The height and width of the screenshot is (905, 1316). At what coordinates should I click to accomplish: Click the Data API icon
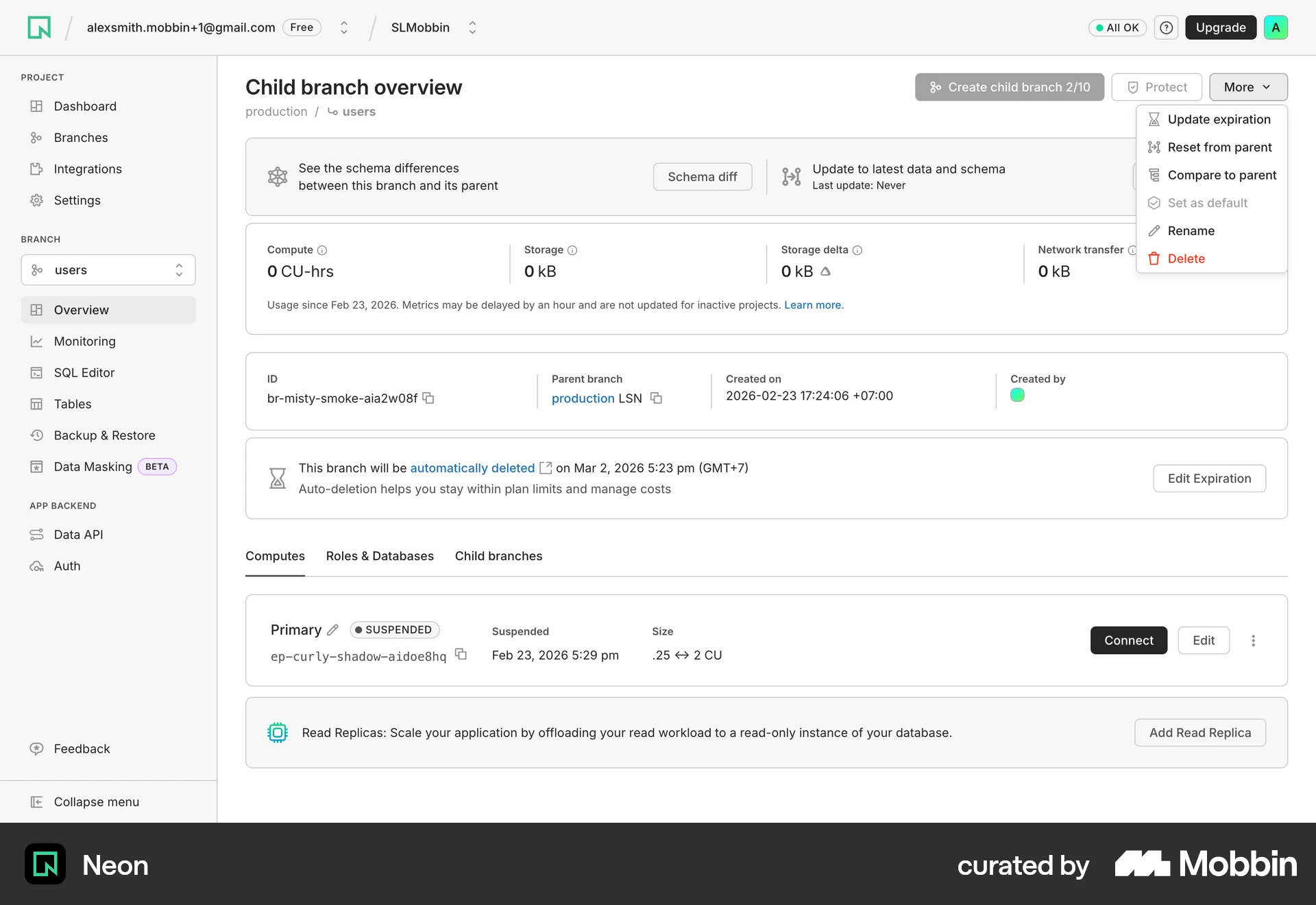click(37, 535)
